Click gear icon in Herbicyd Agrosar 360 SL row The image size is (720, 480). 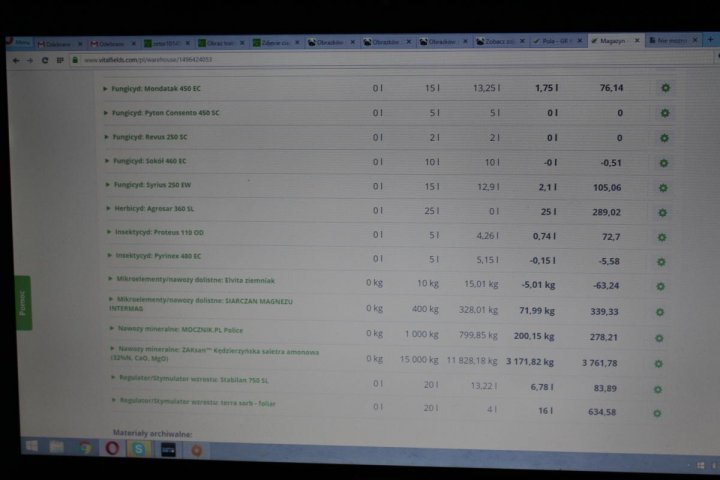662,212
